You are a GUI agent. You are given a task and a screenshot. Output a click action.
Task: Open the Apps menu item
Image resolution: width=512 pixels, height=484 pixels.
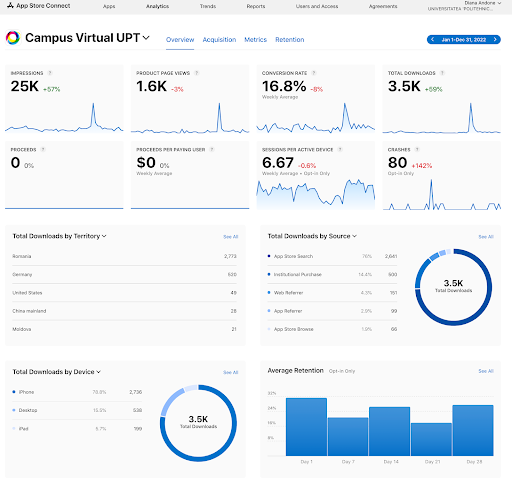pos(109,6)
